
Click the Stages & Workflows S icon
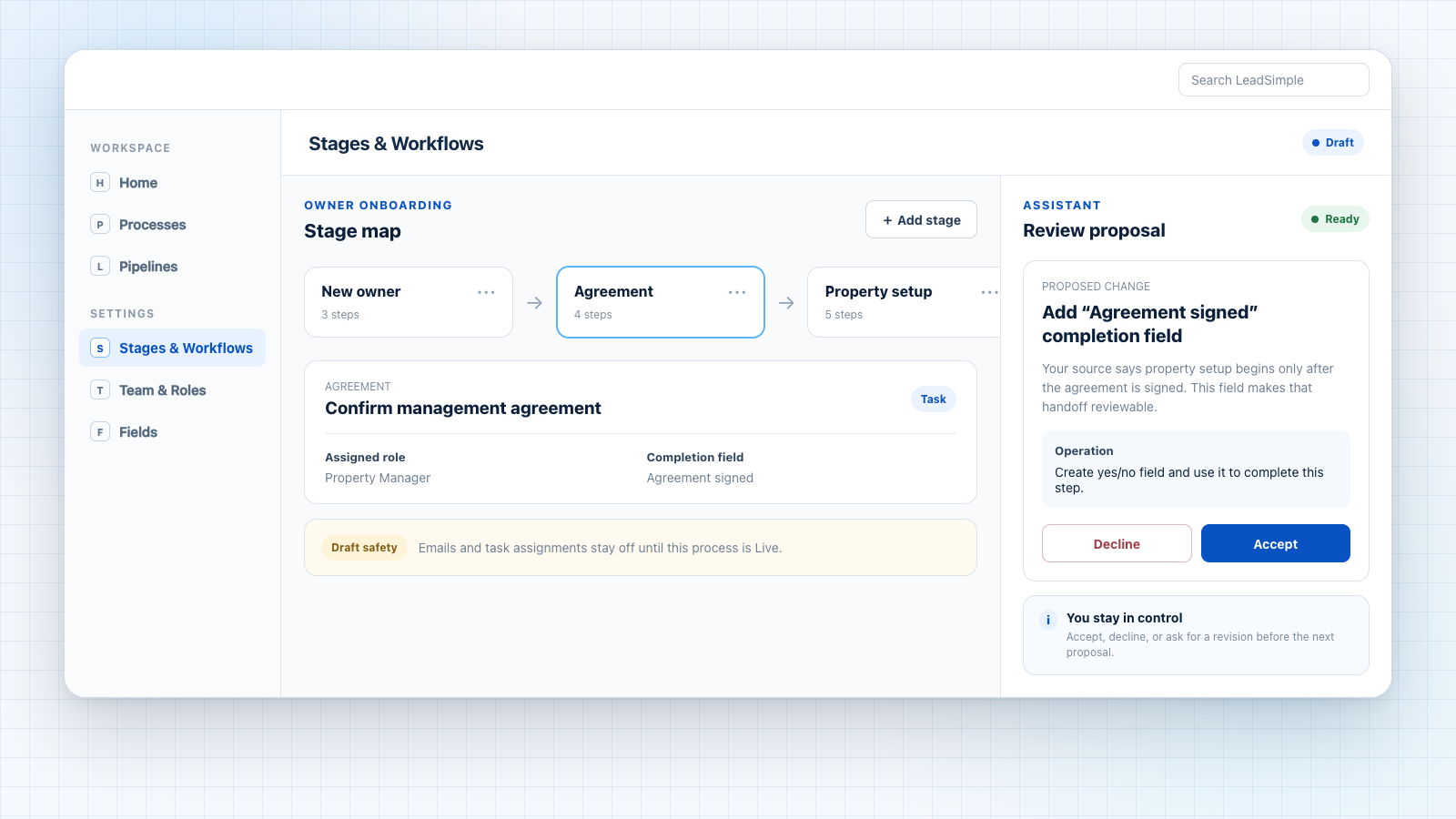pyautogui.click(x=100, y=349)
